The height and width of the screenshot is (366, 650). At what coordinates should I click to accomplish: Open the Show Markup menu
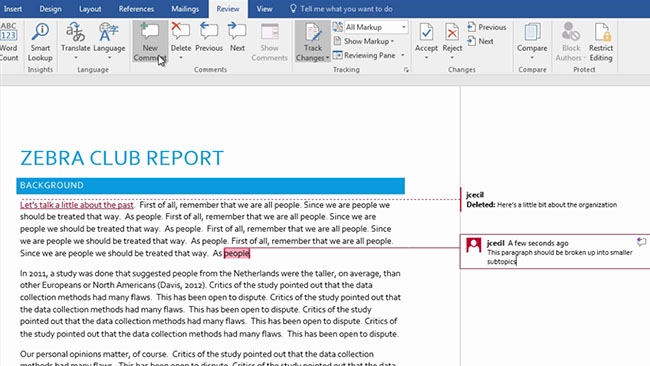pos(364,41)
